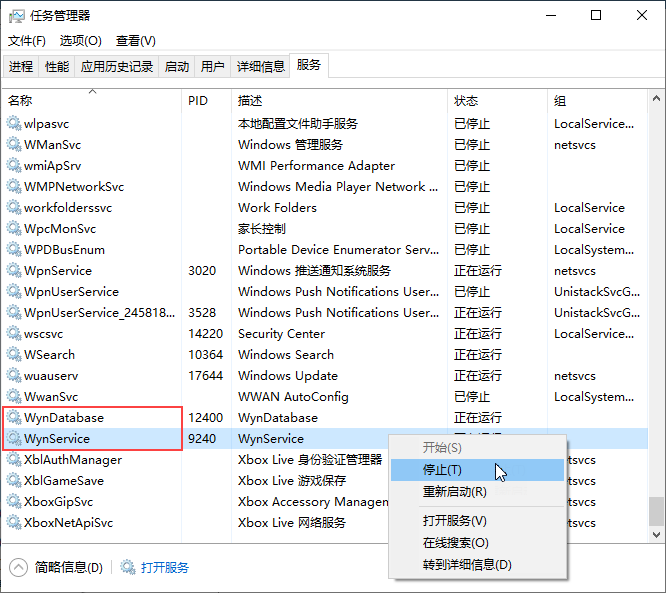666x593 pixels.
Task: Click the WManSvc service gear icon
Action: point(14,144)
